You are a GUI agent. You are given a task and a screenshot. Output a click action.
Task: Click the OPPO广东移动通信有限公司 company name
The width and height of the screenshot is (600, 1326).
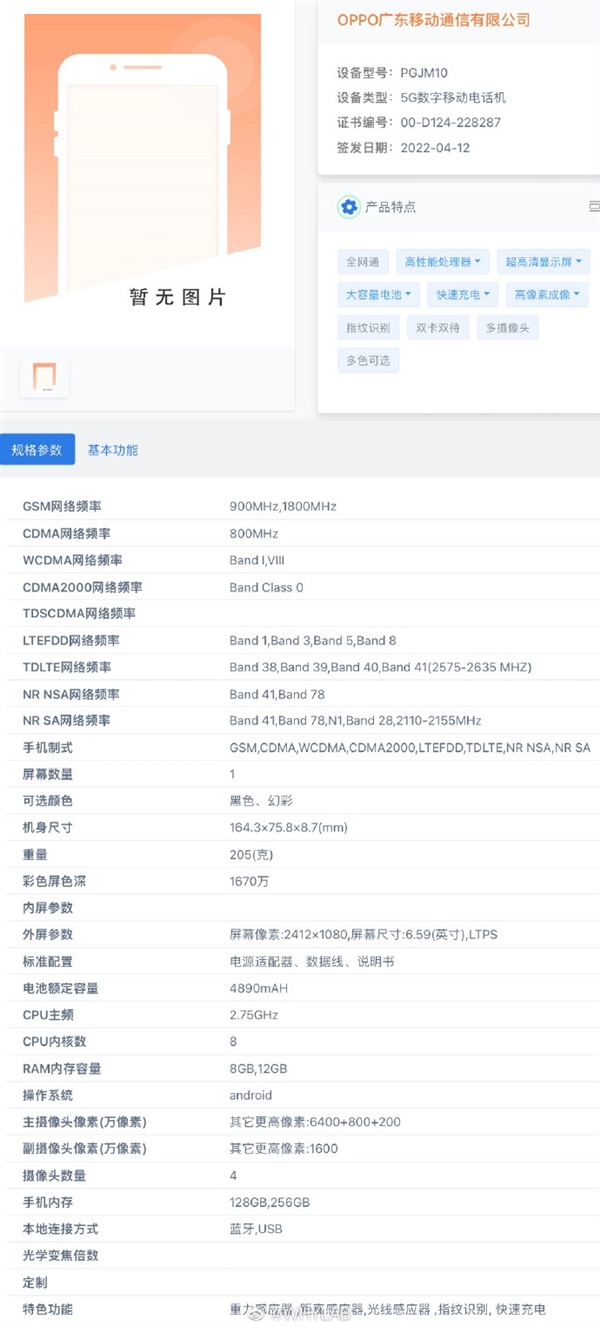433,20
